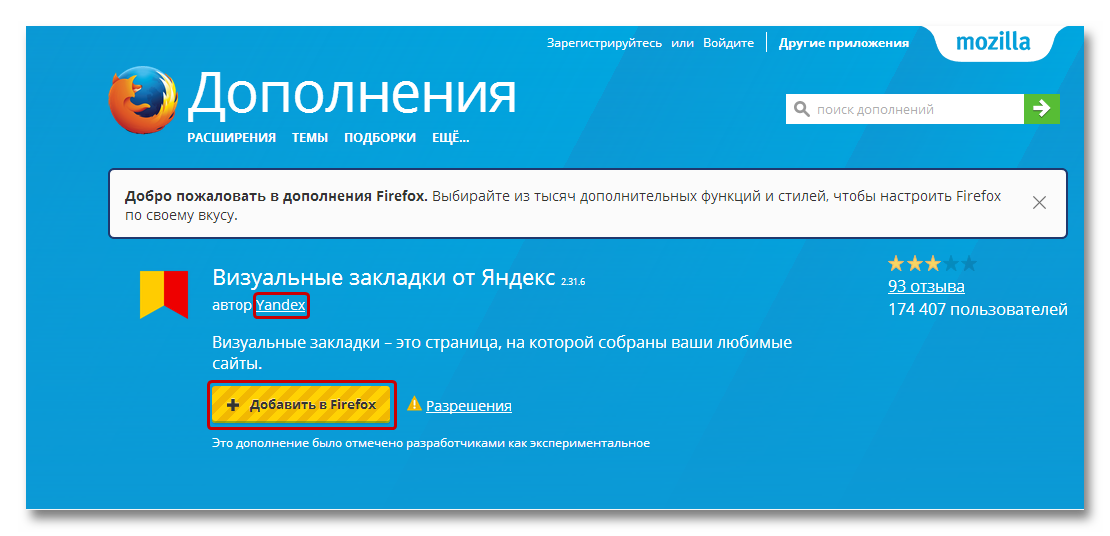Click the Зарегистрируйтесь link

tap(604, 42)
